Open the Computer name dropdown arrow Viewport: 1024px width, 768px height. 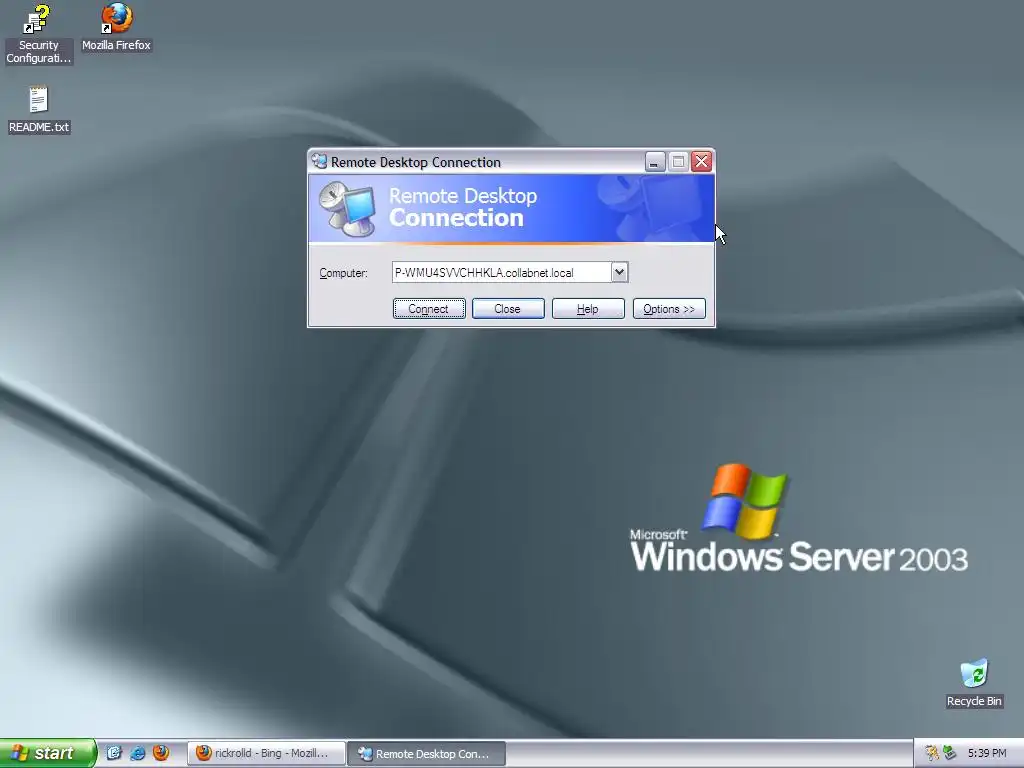point(619,272)
